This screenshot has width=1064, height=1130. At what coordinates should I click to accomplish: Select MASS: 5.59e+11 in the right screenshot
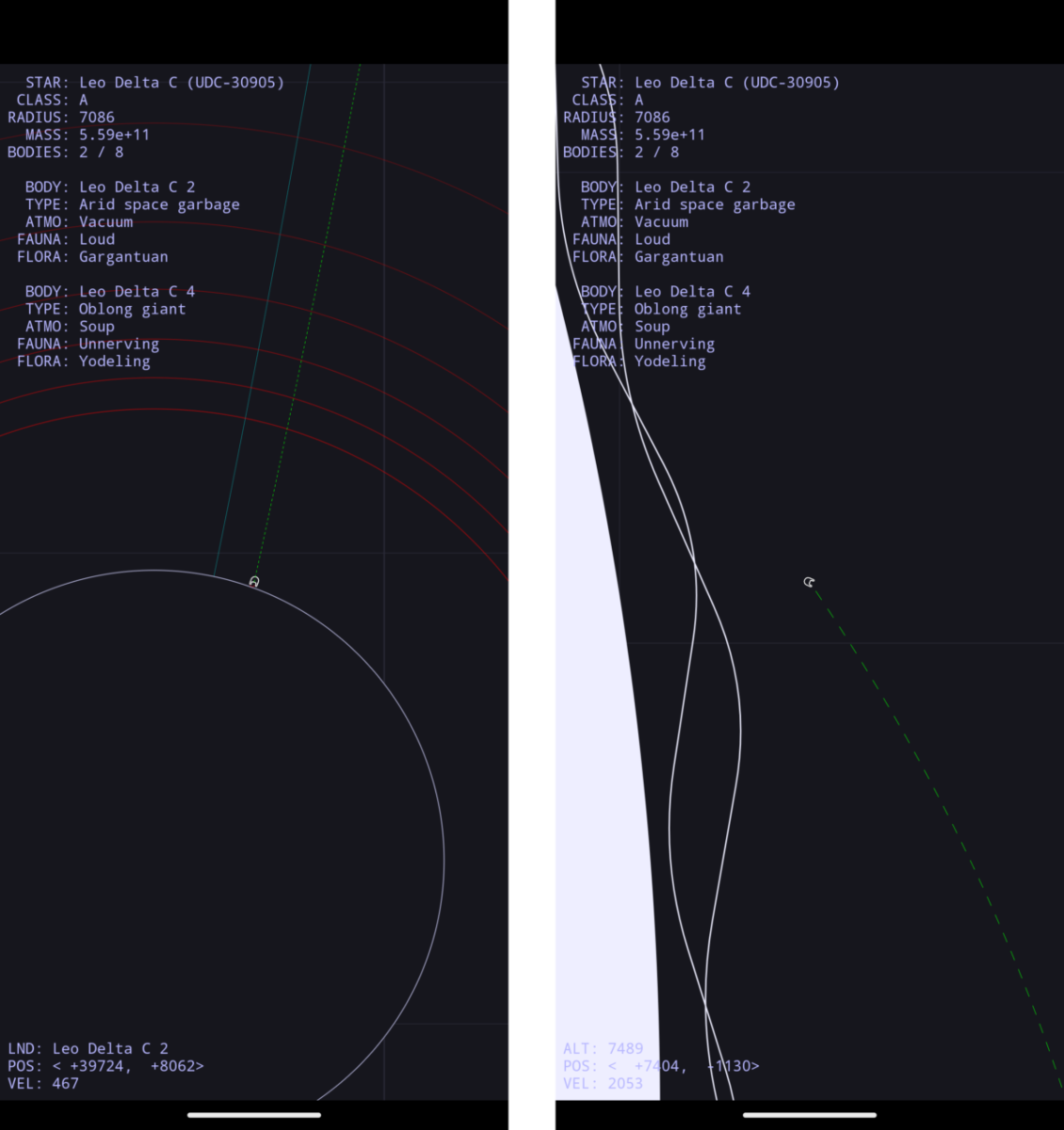click(643, 135)
